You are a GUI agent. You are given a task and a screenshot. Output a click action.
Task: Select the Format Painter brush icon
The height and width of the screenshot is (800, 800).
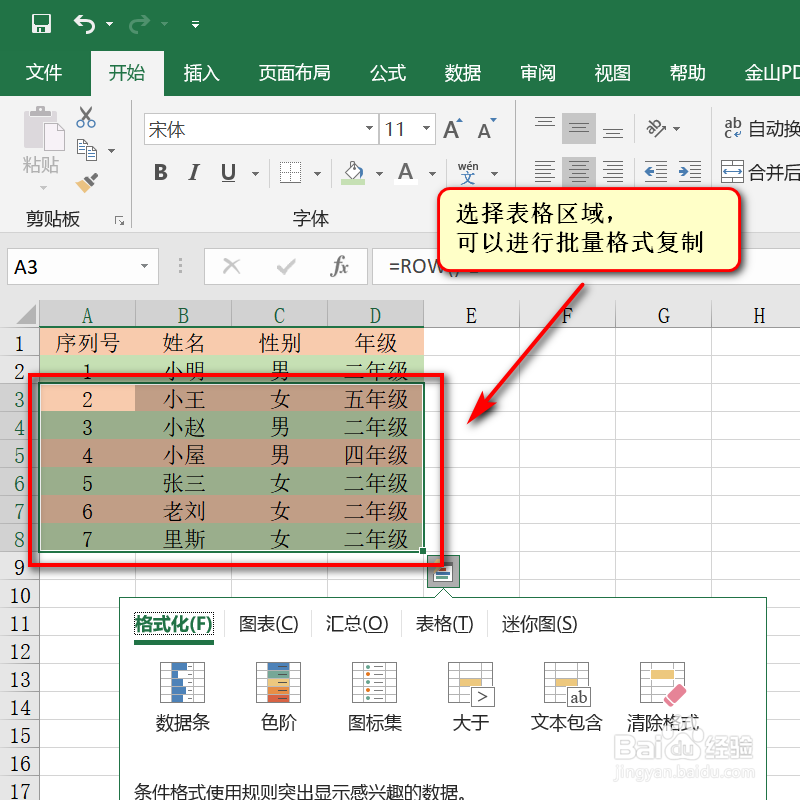point(87,182)
